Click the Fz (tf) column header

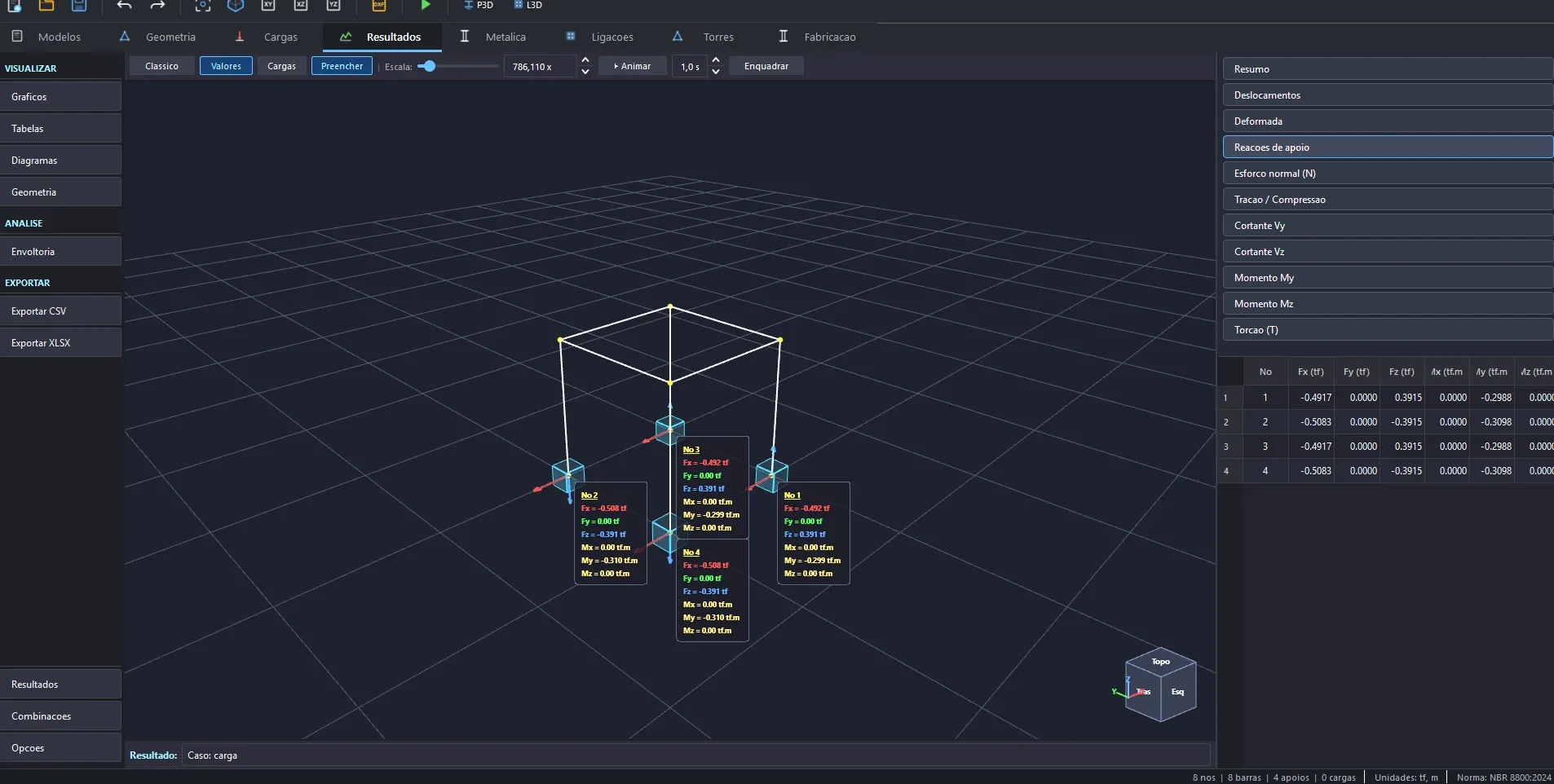1402,372
